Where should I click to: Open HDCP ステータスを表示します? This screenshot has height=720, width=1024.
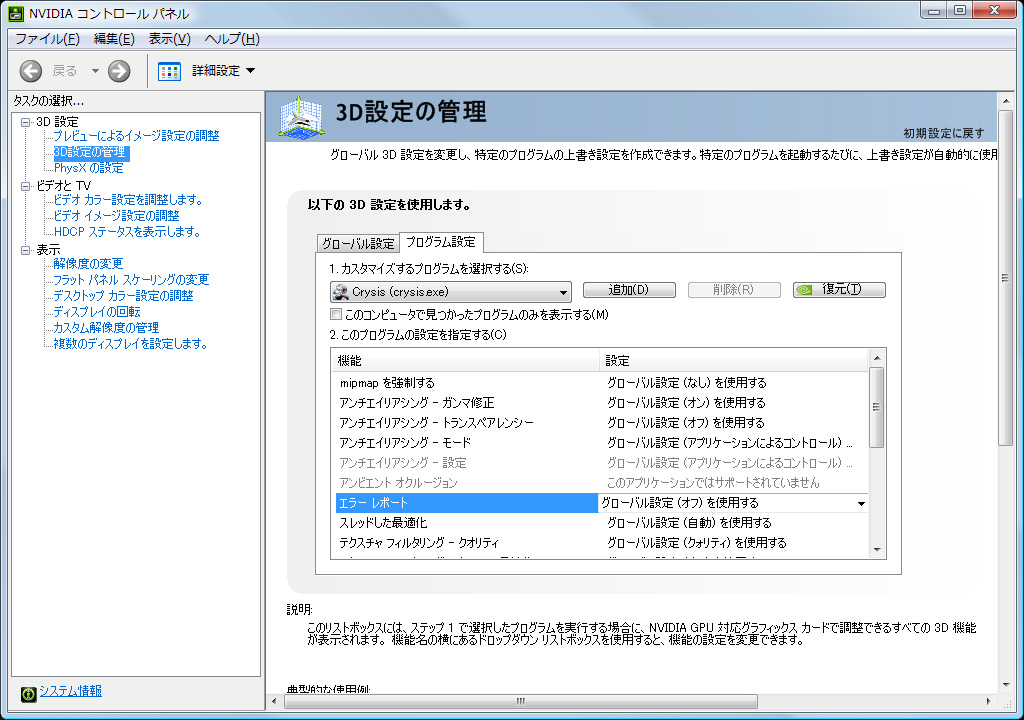click(x=127, y=232)
